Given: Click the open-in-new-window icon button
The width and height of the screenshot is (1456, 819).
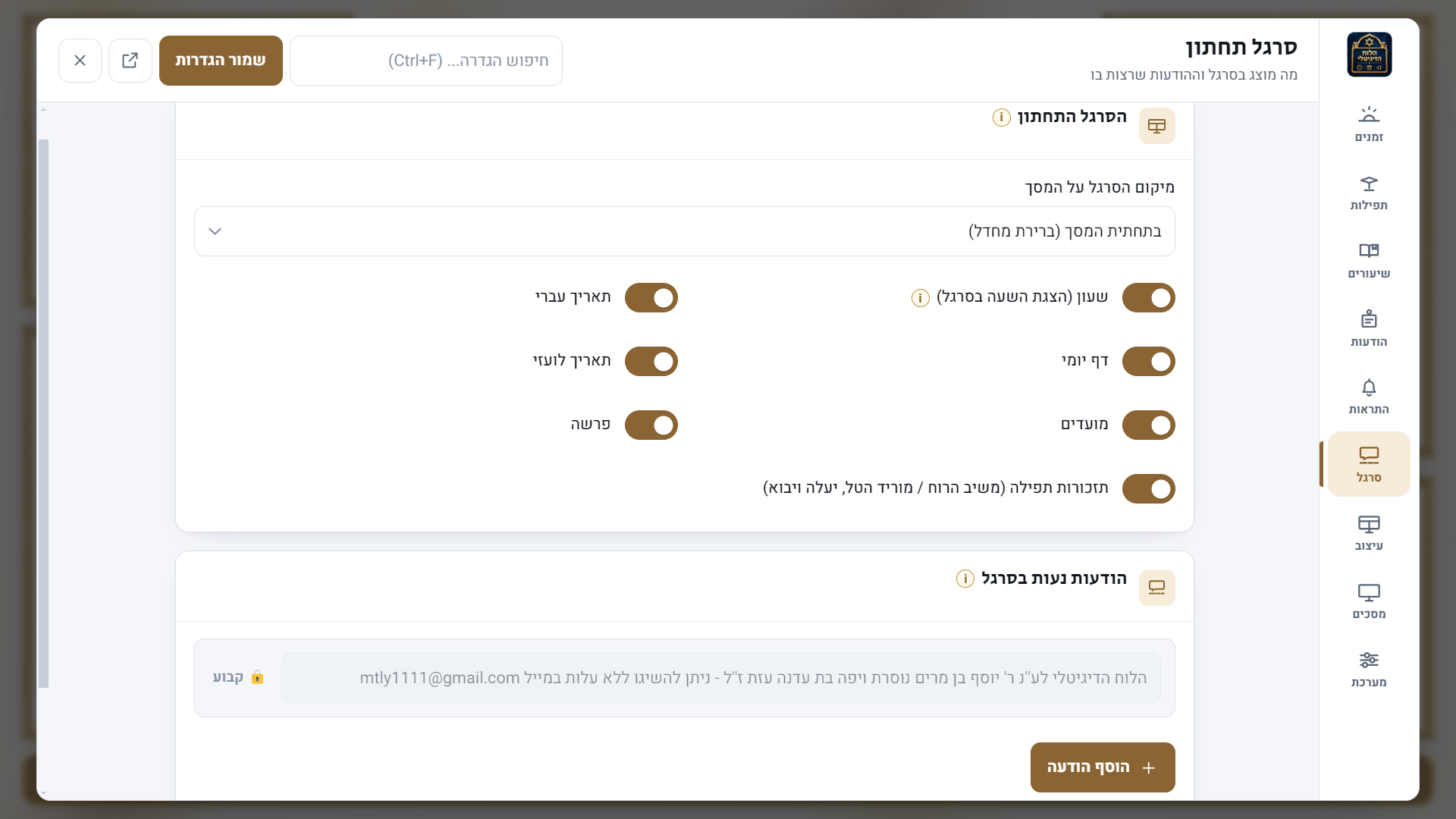Looking at the screenshot, I should (x=130, y=61).
